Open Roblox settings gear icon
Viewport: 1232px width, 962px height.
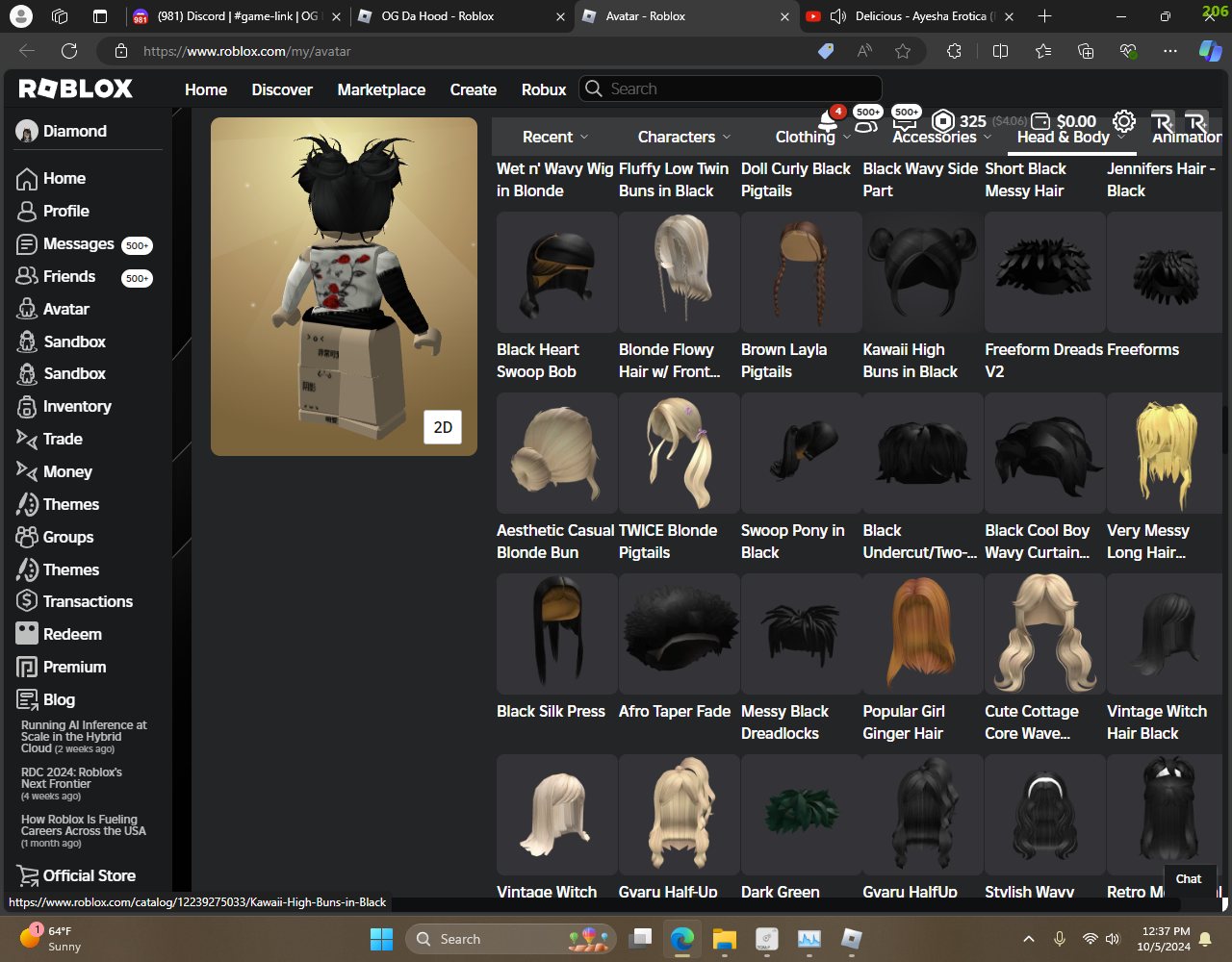click(x=1123, y=121)
